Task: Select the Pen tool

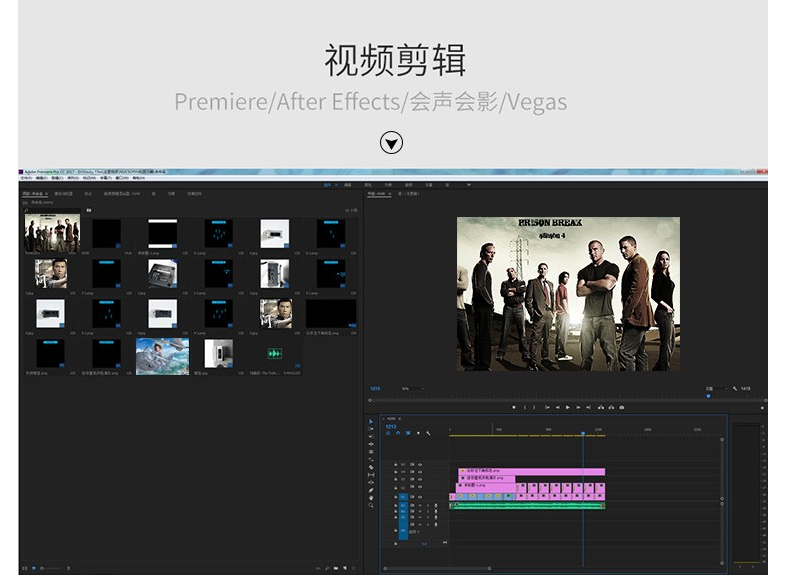Action: tap(371, 490)
